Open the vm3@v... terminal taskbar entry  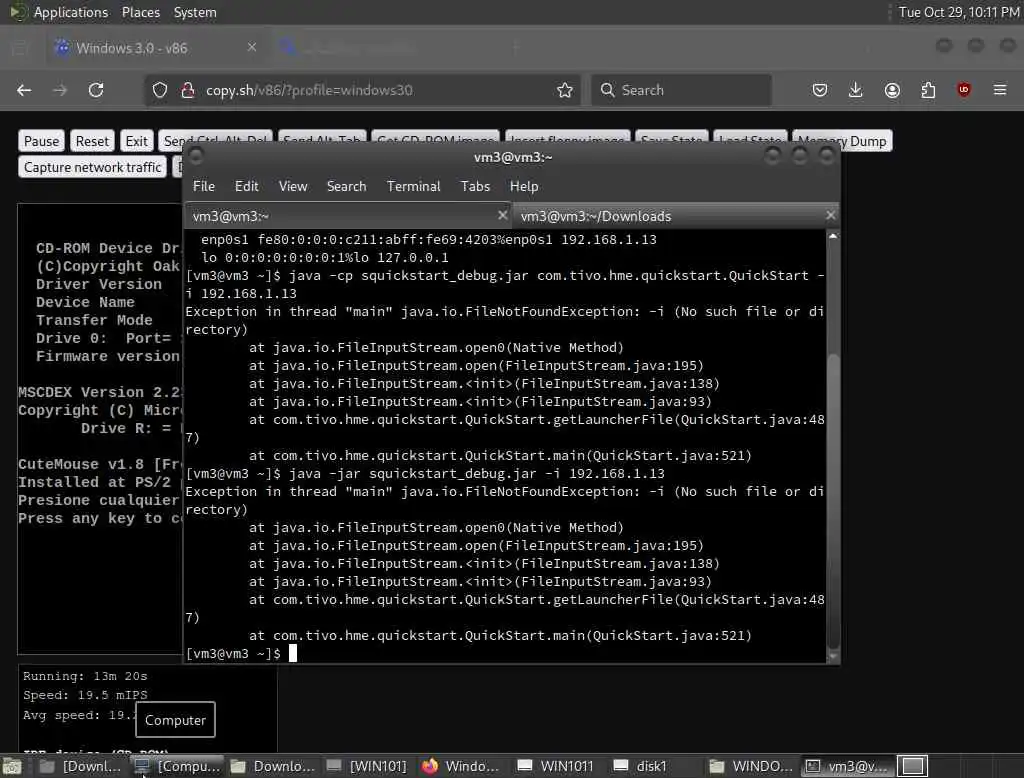(x=846, y=766)
